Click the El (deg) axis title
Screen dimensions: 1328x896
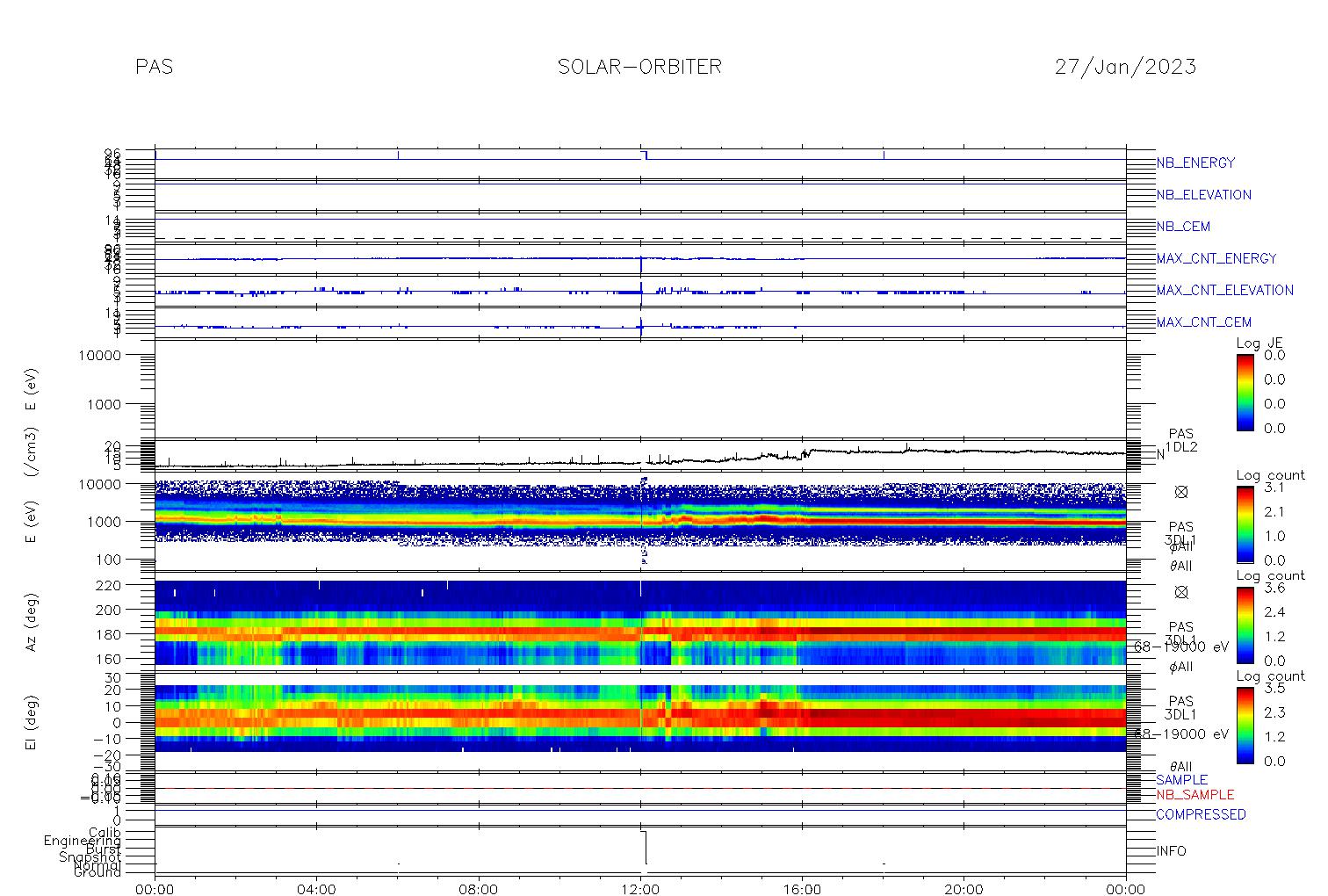click(32, 723)
